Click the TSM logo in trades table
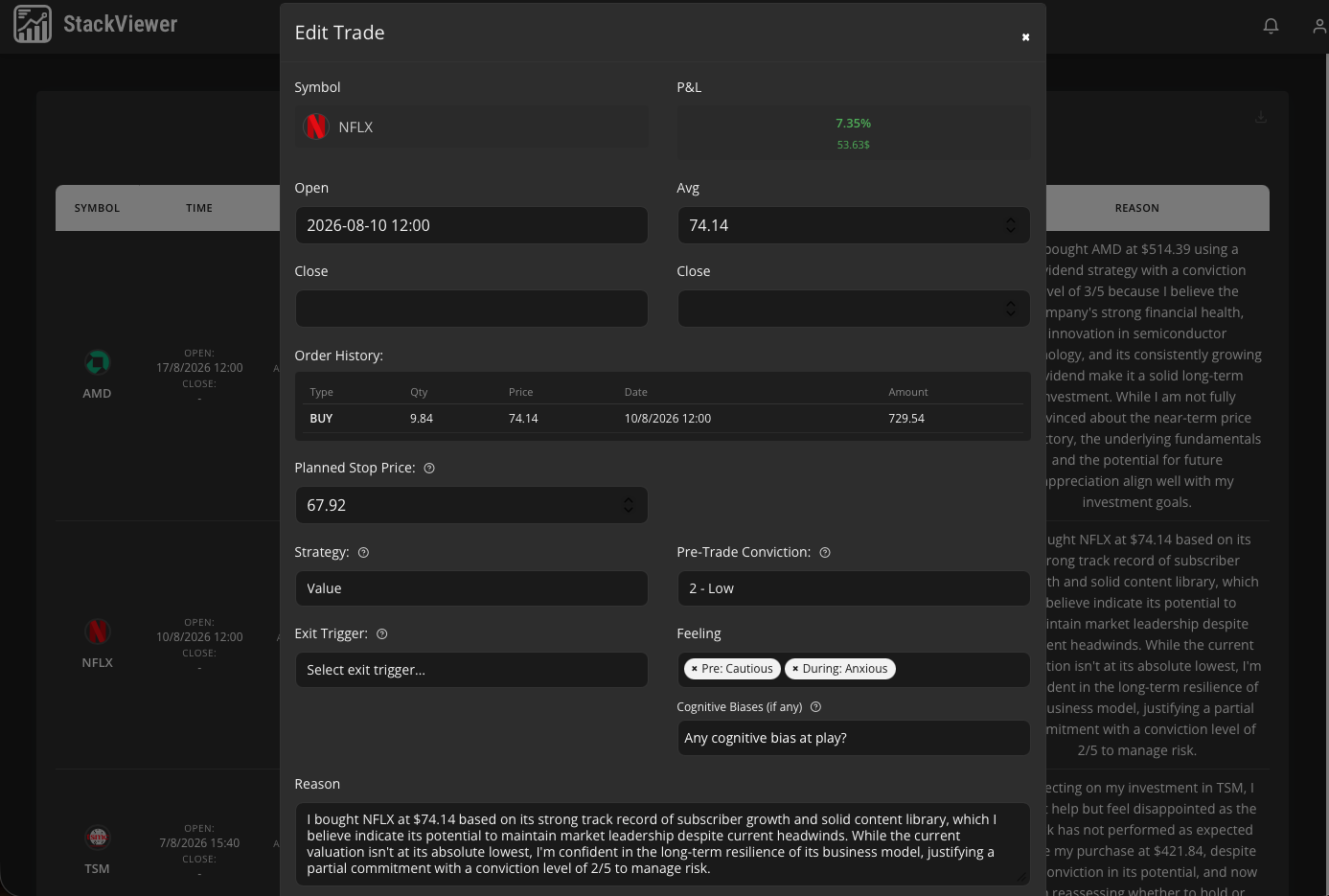 [x=97, y=838]
